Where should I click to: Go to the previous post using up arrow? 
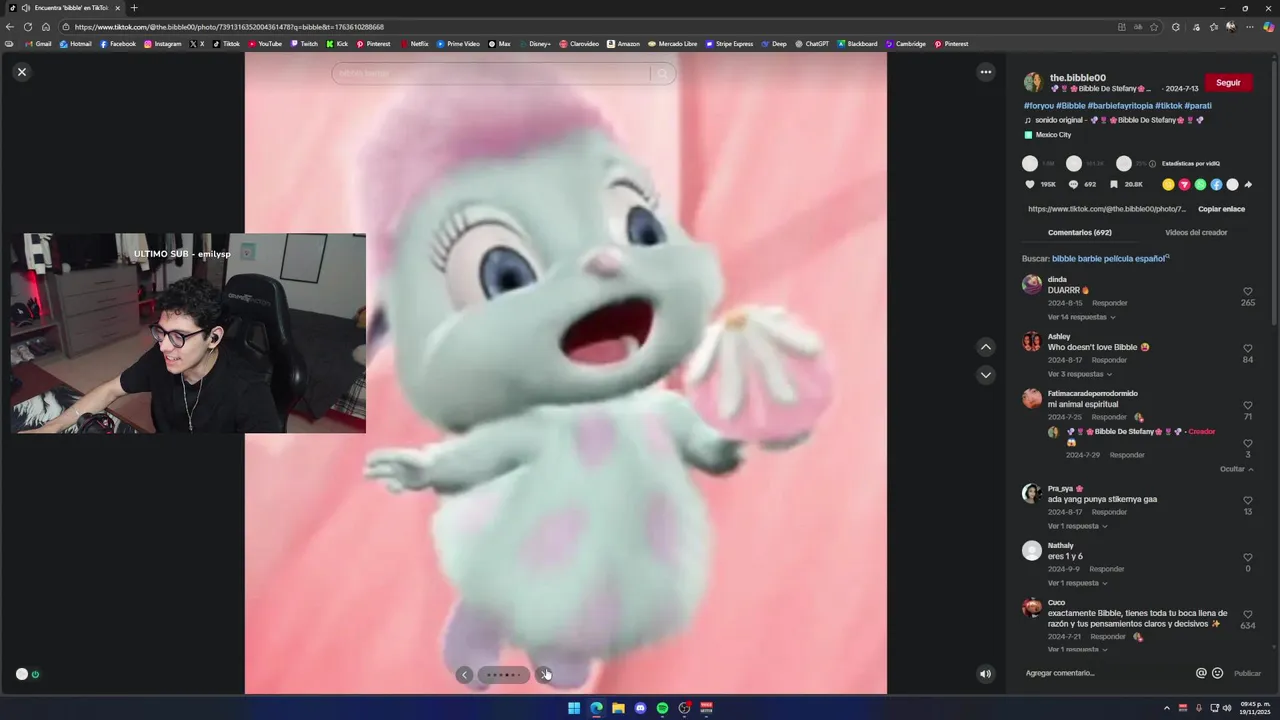(986, 347)
